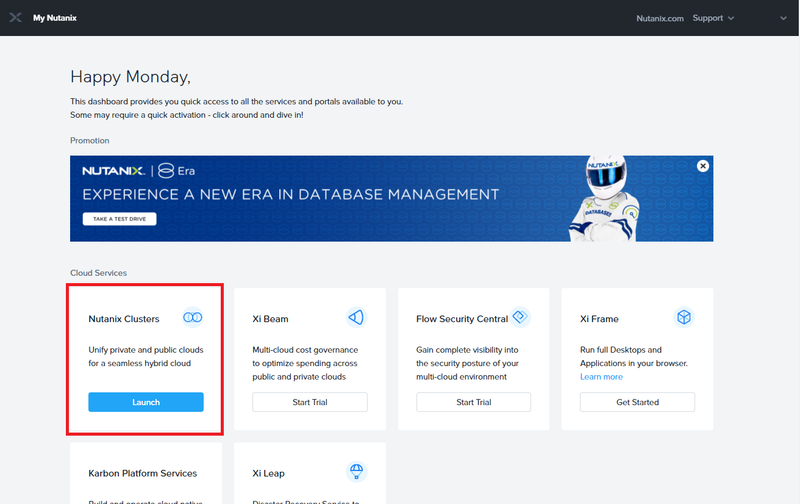Click the Xi Beam megaphone icon
The image size is (800, 504).
(x=356, y=318)
